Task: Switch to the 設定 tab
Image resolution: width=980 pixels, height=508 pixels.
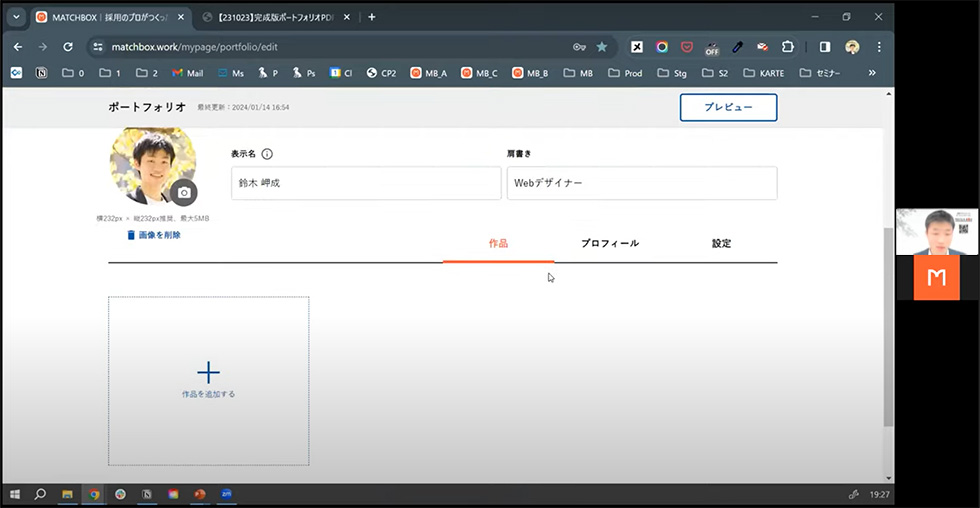Action: click(x=721, y=243)
